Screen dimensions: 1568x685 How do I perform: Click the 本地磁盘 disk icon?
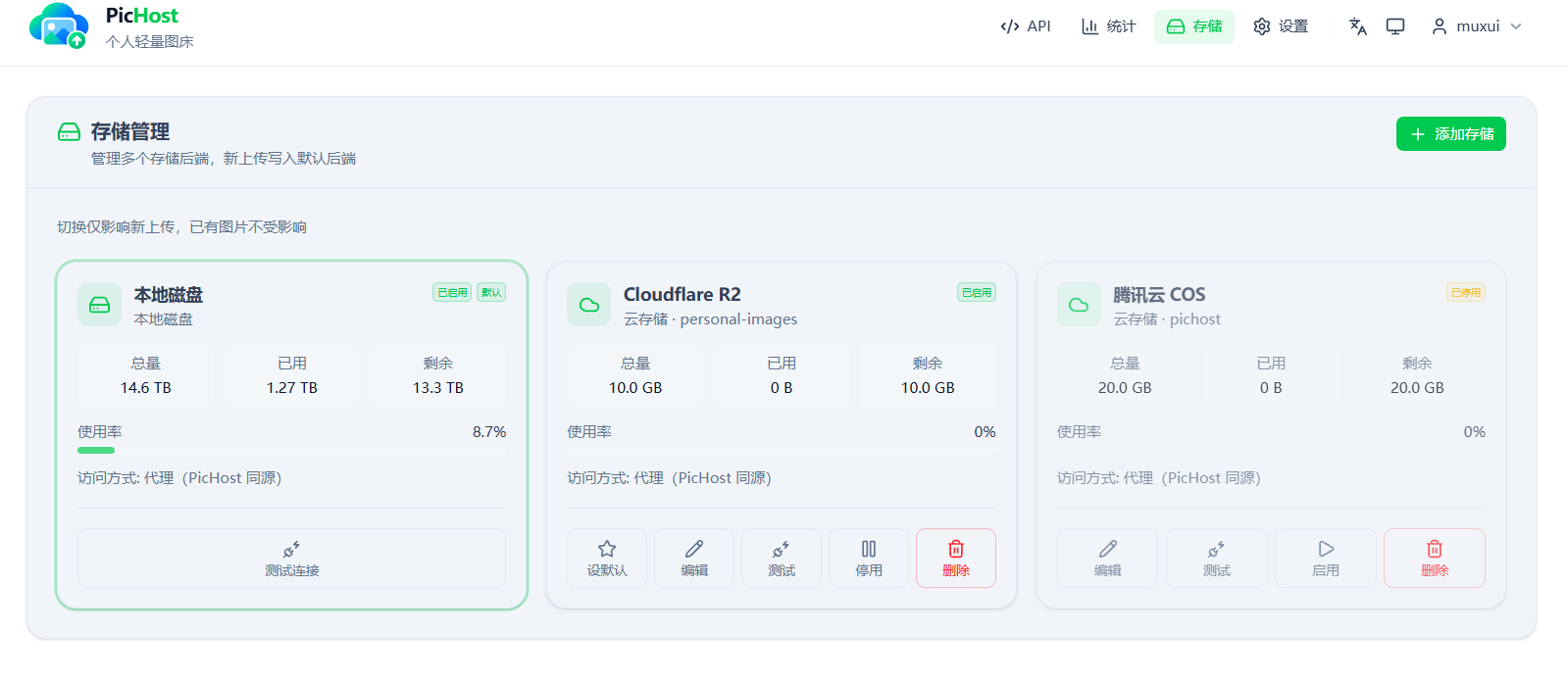[x=100, y=305]
